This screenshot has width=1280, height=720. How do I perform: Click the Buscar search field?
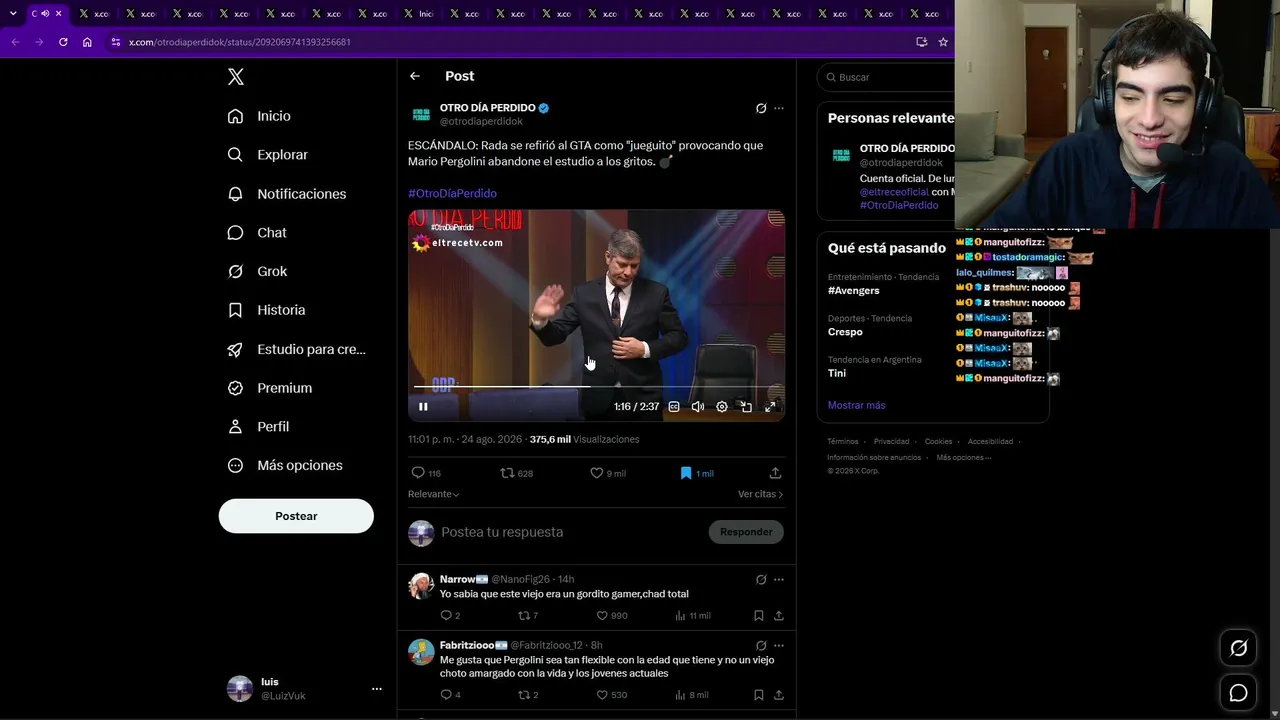tap(886, 77)
